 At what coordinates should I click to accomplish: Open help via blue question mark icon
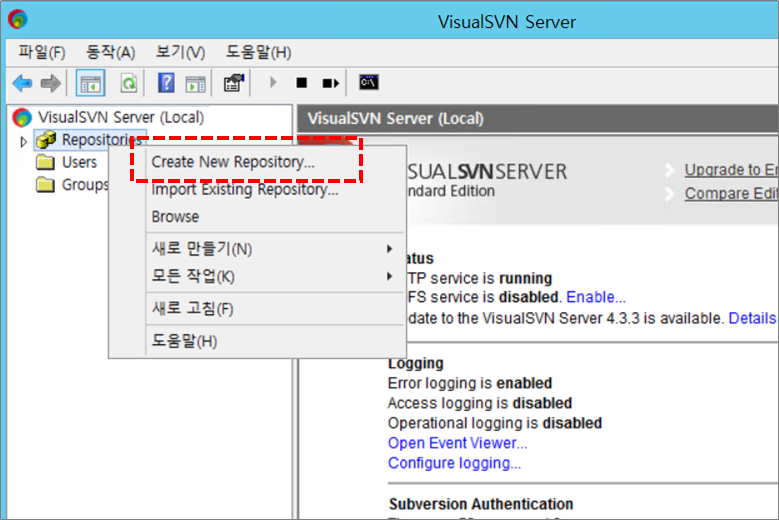(x=166, y=83)
